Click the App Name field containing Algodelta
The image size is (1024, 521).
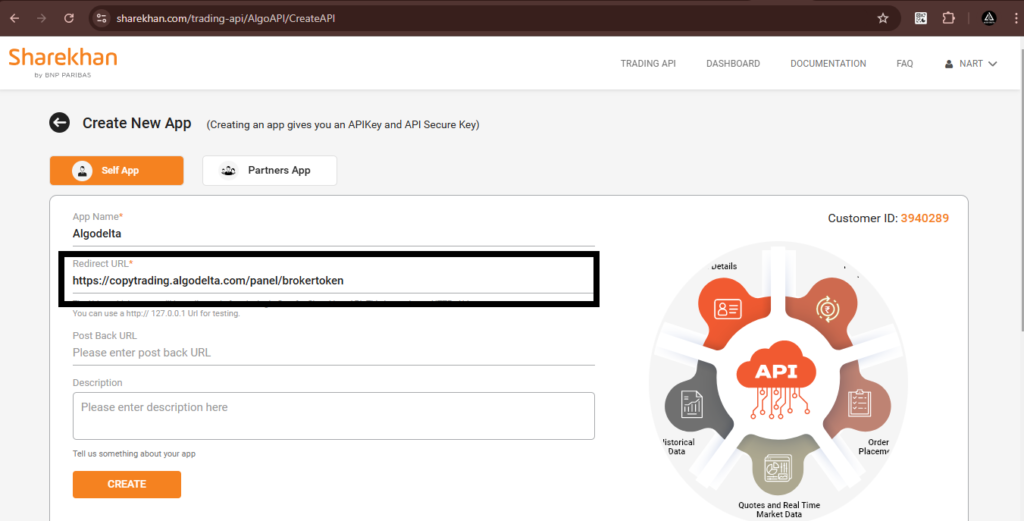click(x=334, y=233)
